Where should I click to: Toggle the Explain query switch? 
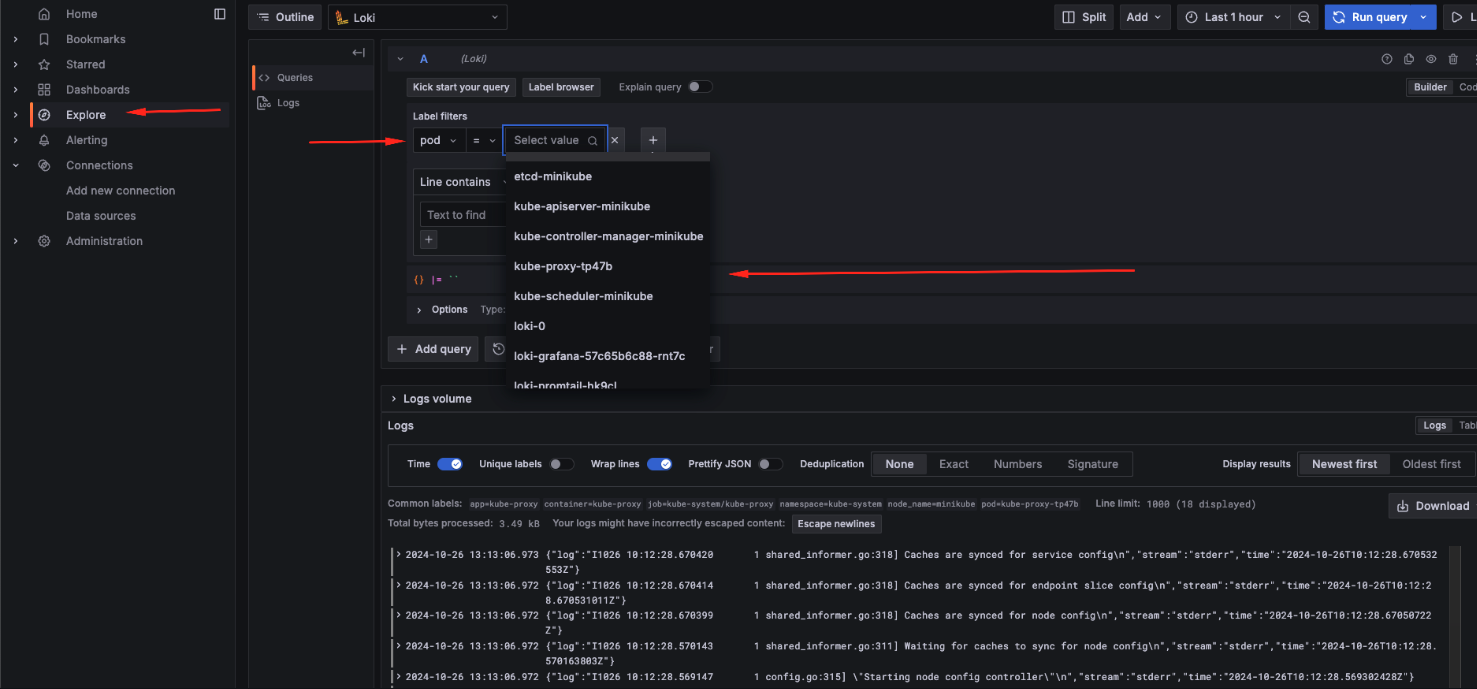pos(701,87)
